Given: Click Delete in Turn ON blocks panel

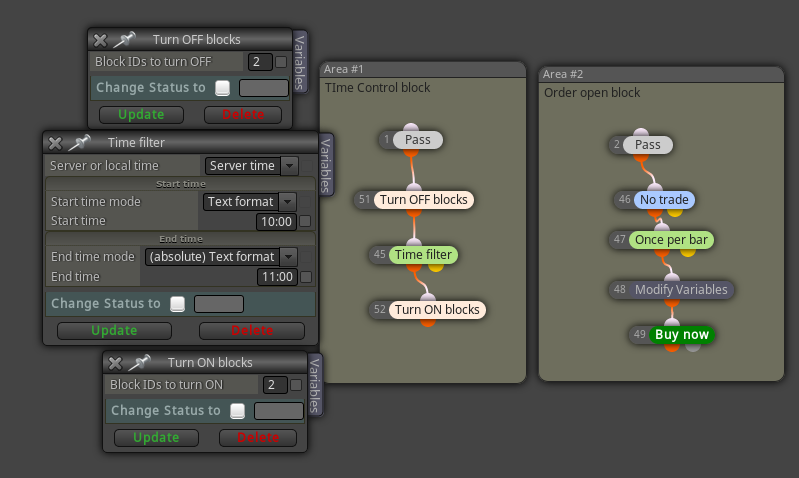Looking at the screenshot, I should [x=258, y=438].
